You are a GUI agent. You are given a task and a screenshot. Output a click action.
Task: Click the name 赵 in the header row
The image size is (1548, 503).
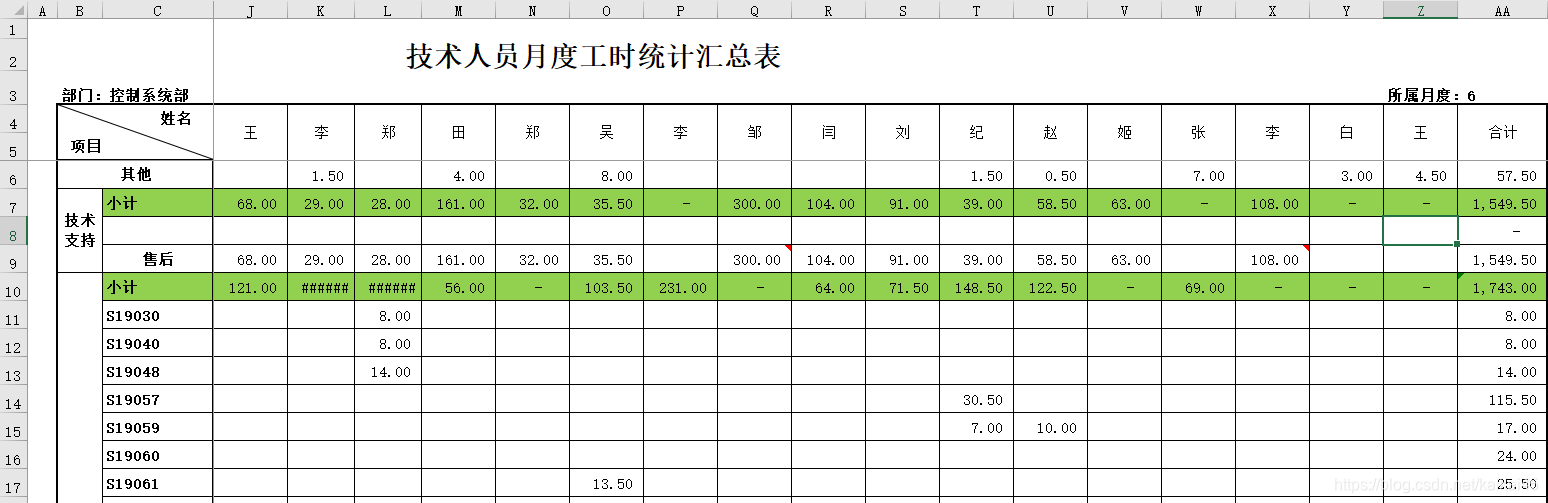(1050, 132)
